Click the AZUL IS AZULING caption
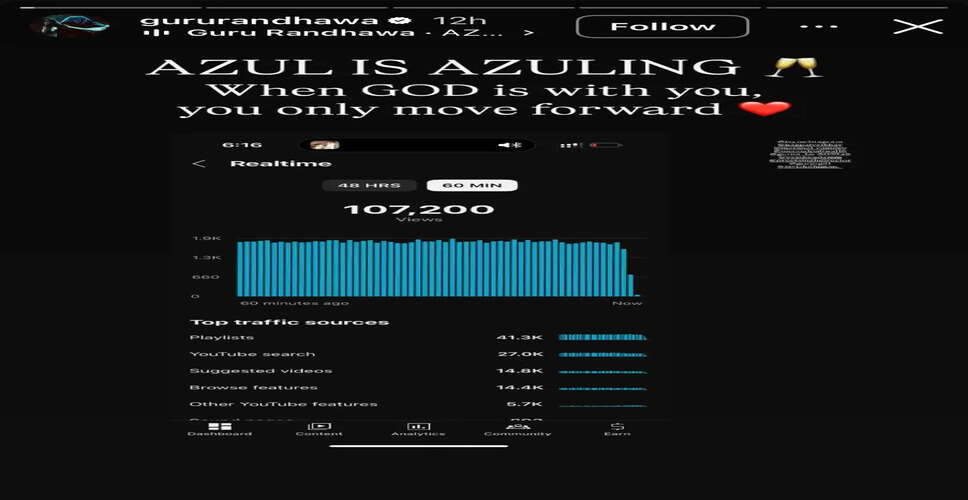Viewport: 968px width, 500px height. coord(443,67)
